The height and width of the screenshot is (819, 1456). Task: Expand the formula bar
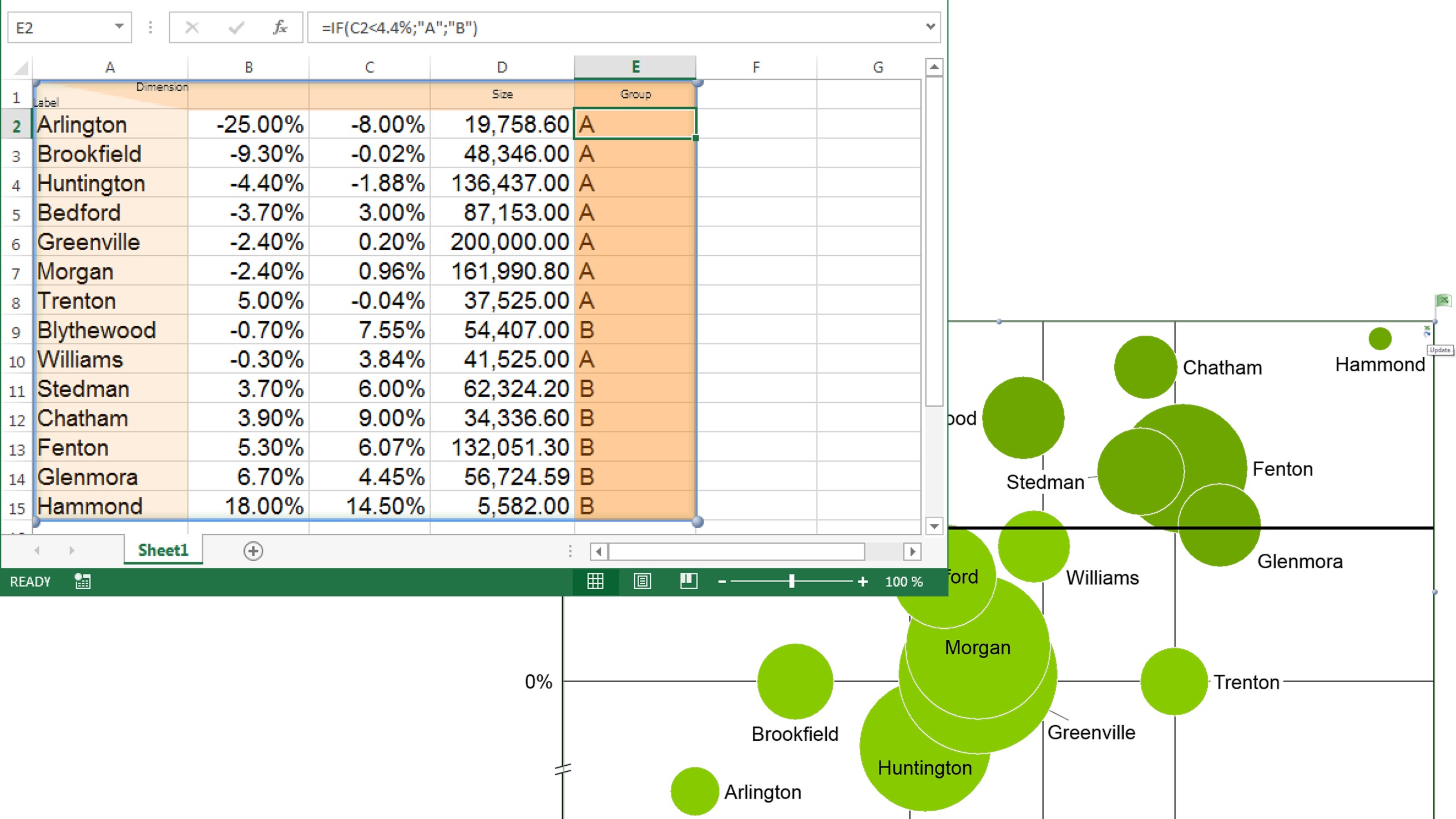[931, 26]
